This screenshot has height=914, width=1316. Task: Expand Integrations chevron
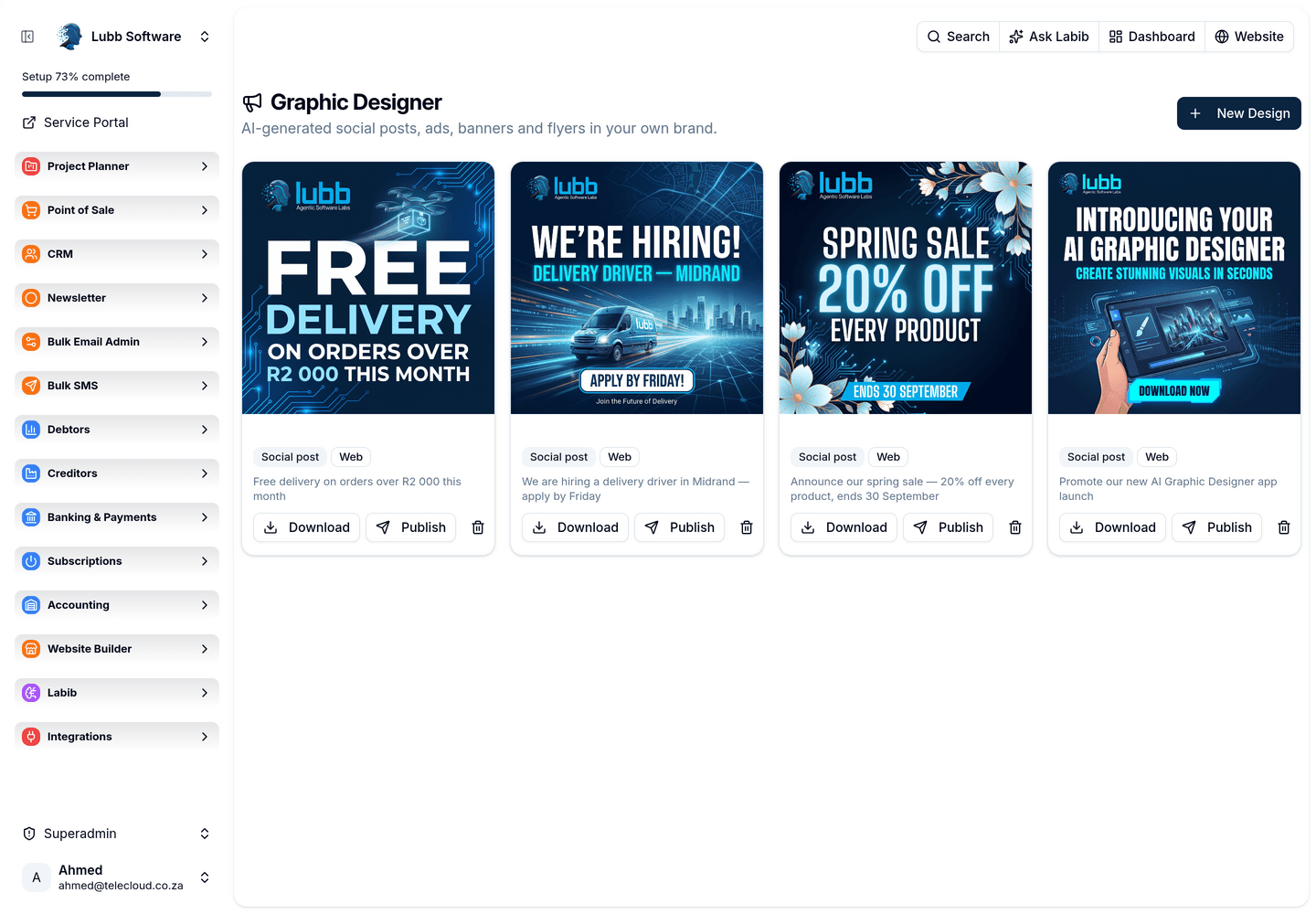pos(204,737)
